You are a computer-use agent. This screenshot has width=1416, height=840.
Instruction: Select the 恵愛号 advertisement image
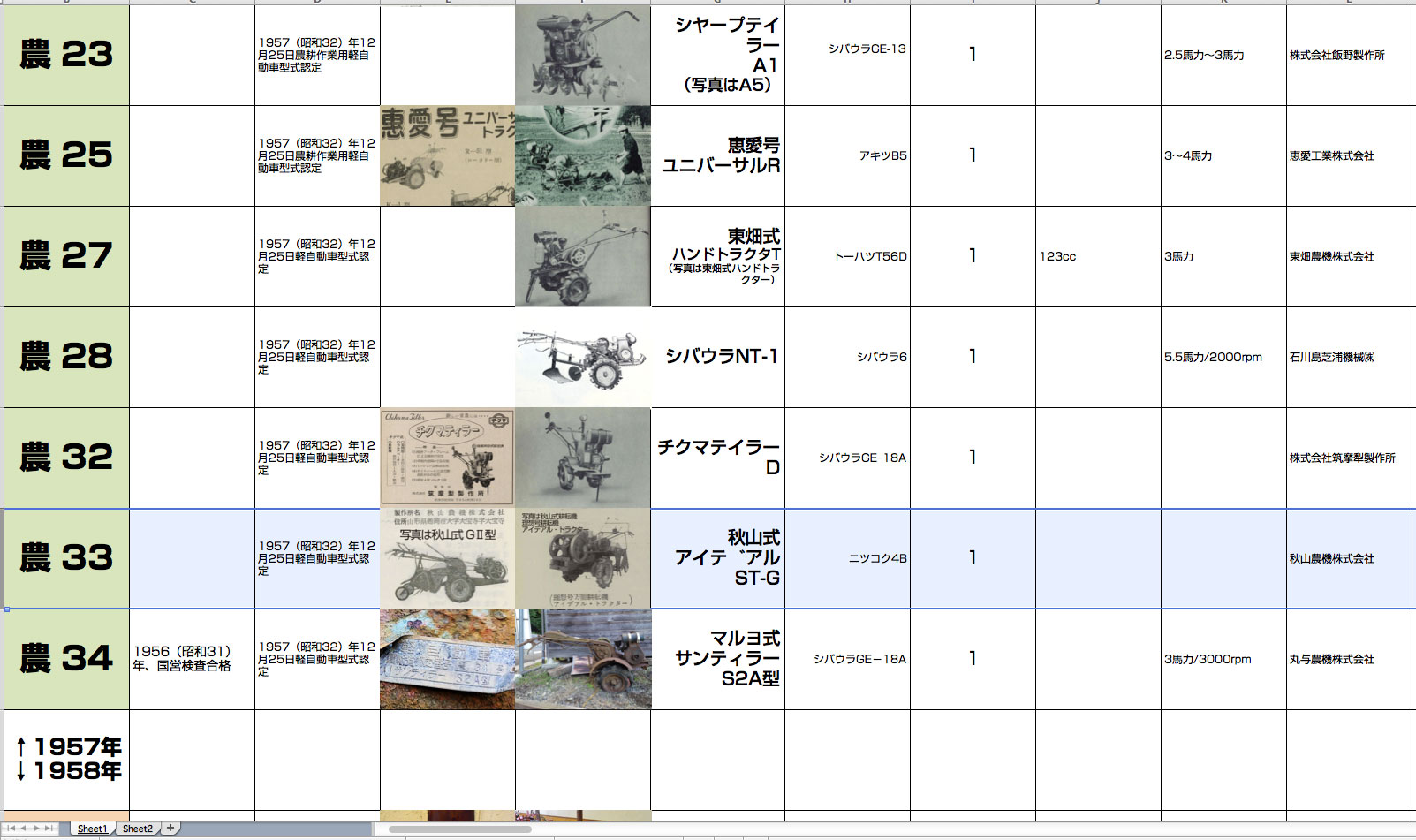447,155
